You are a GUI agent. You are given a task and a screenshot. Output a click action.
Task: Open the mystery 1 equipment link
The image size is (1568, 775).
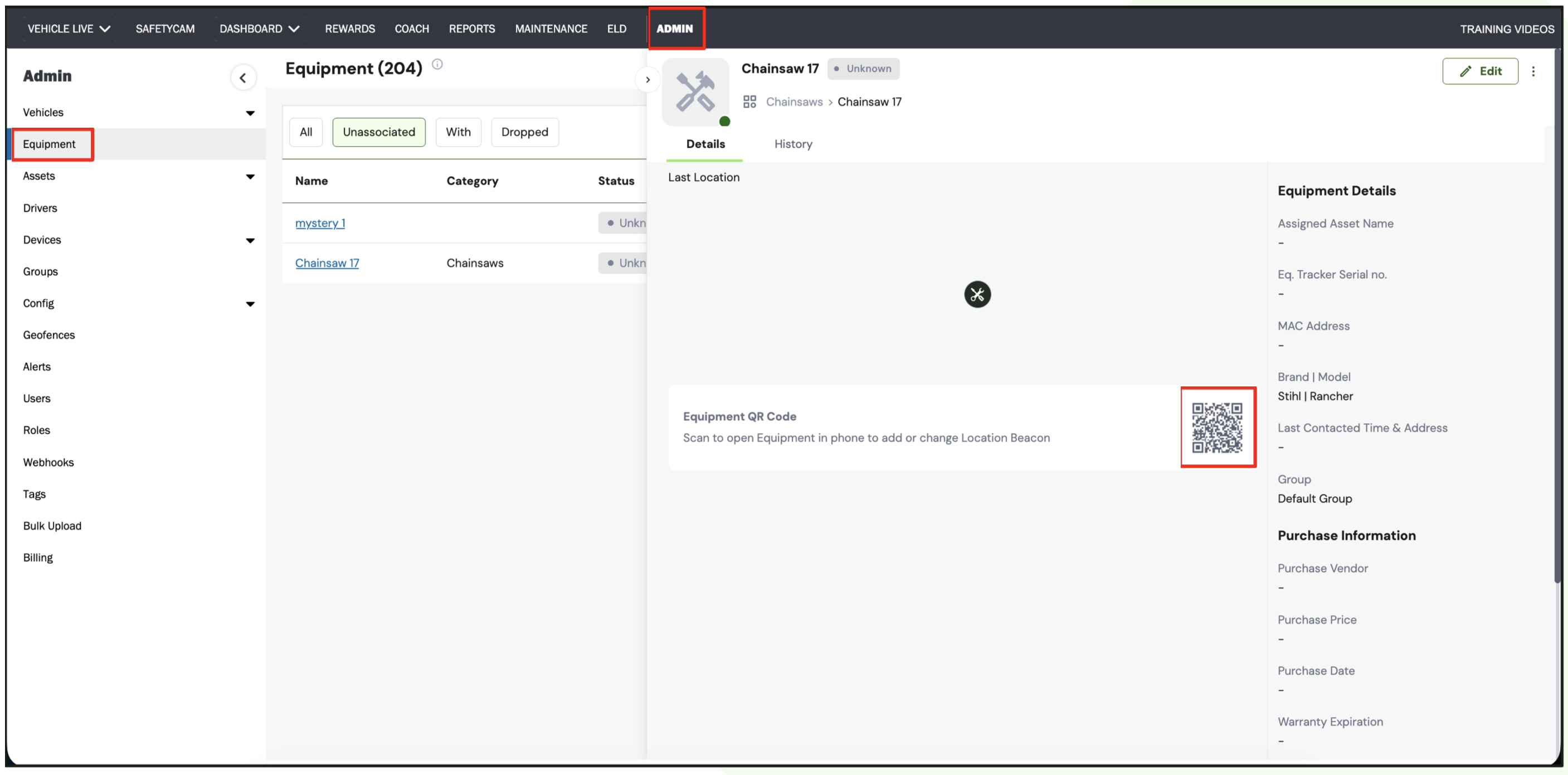[x=320, y=223]
